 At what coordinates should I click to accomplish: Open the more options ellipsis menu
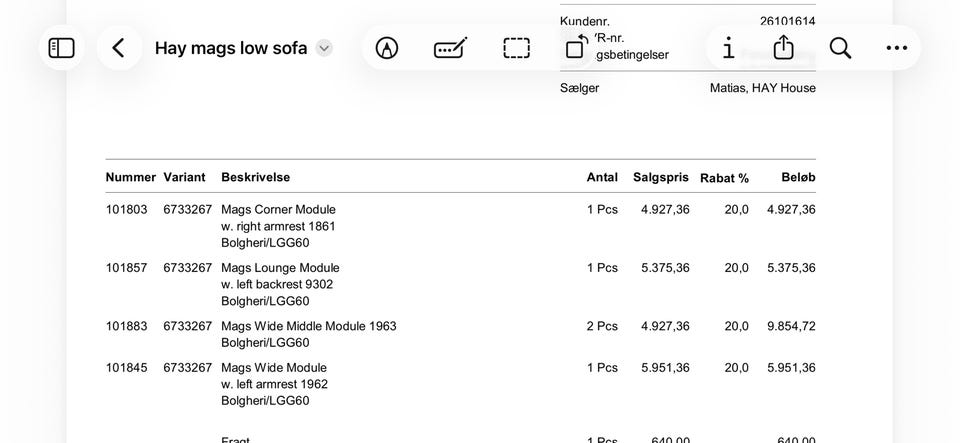pos(896,48)
